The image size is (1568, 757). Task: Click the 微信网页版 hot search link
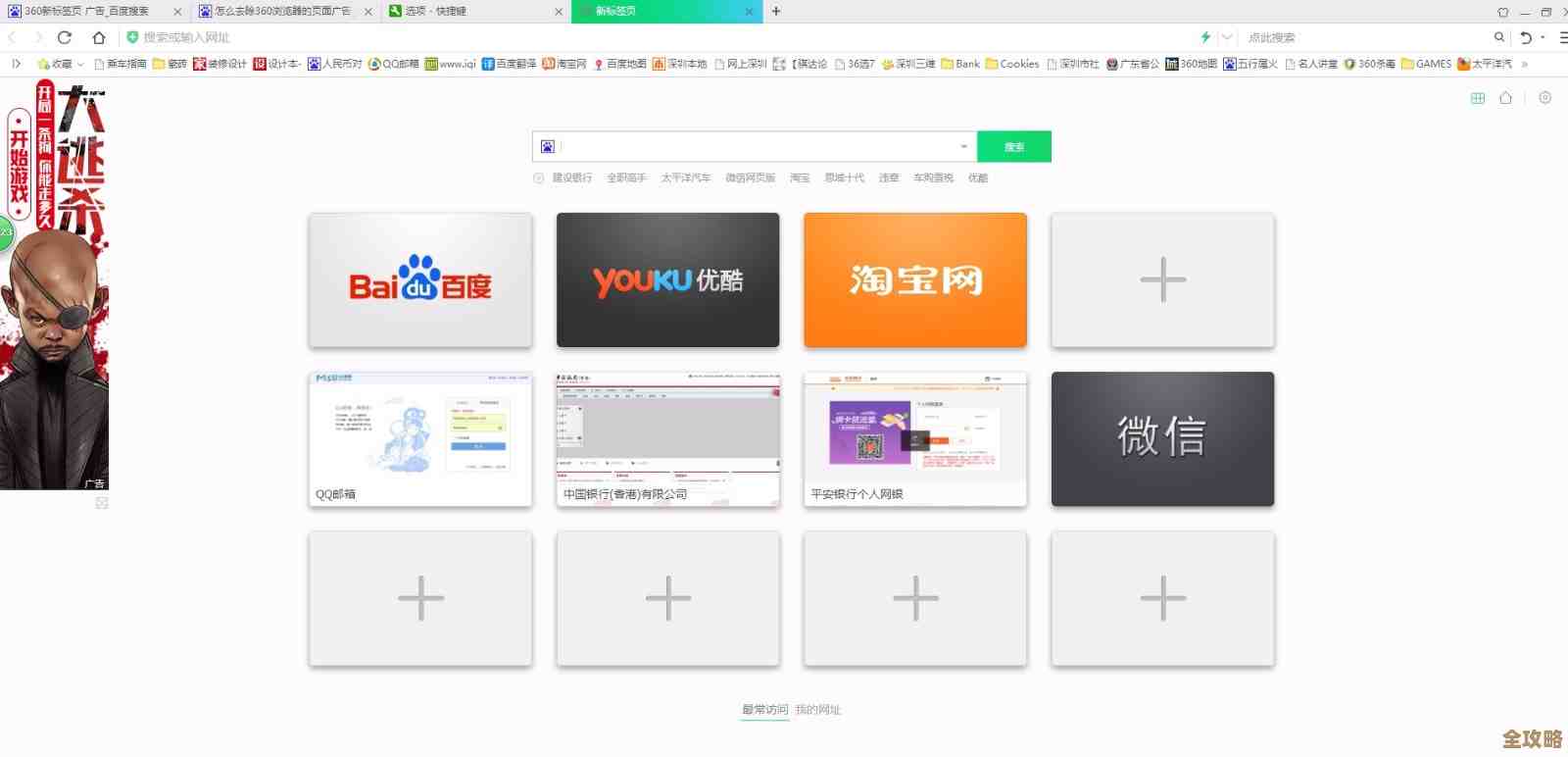coord(751,177)
